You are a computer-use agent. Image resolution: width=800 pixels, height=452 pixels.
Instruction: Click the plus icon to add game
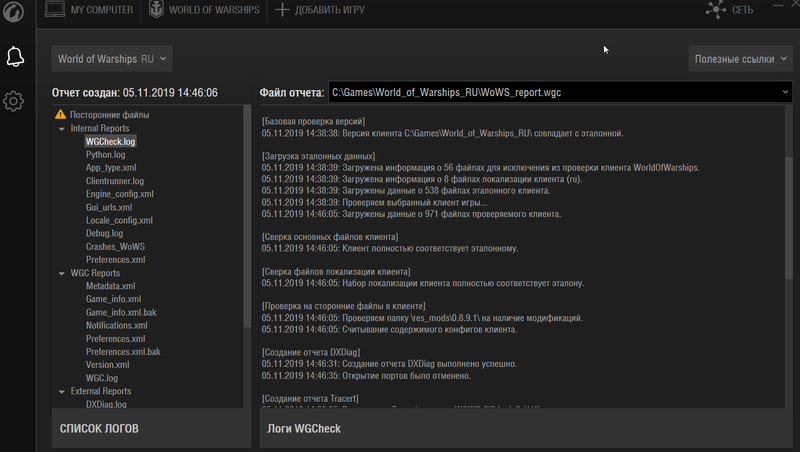282,9
